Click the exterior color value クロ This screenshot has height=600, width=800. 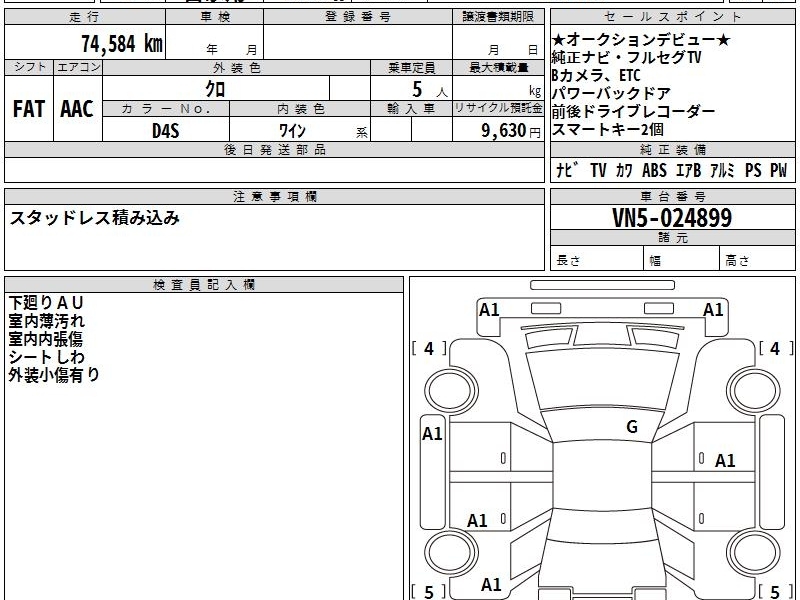(x=215, y=89)
